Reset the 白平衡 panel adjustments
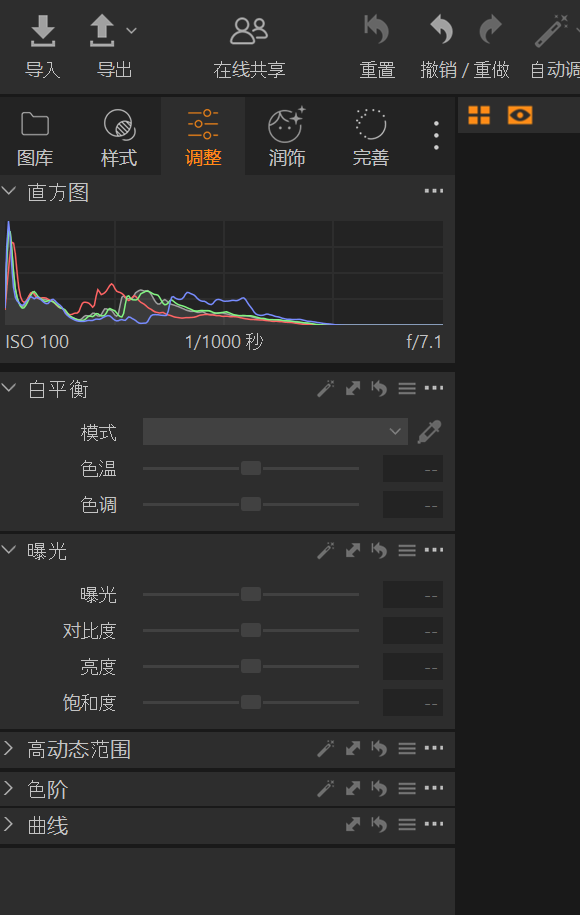 (379, 388)
